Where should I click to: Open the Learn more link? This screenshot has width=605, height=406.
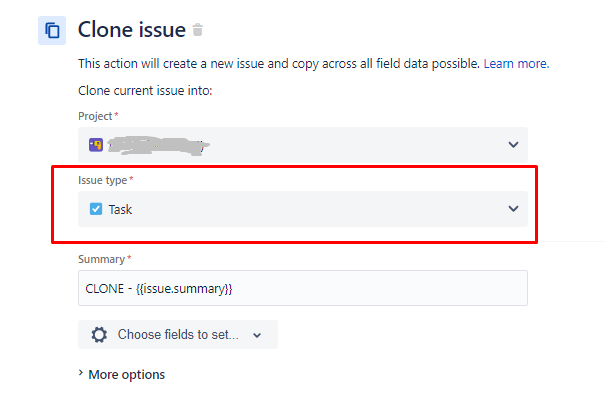click(x=516, y=63)
